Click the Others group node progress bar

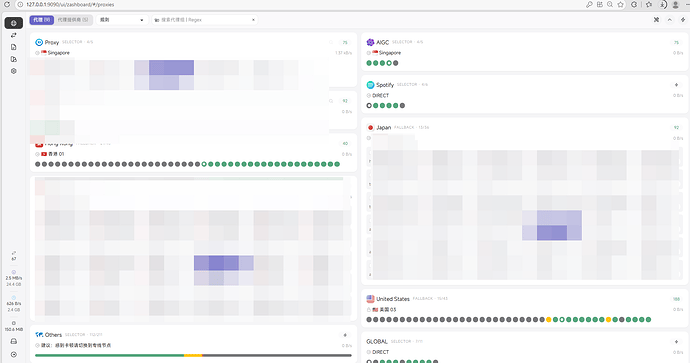pyautogui.click(x=193, y=355)
